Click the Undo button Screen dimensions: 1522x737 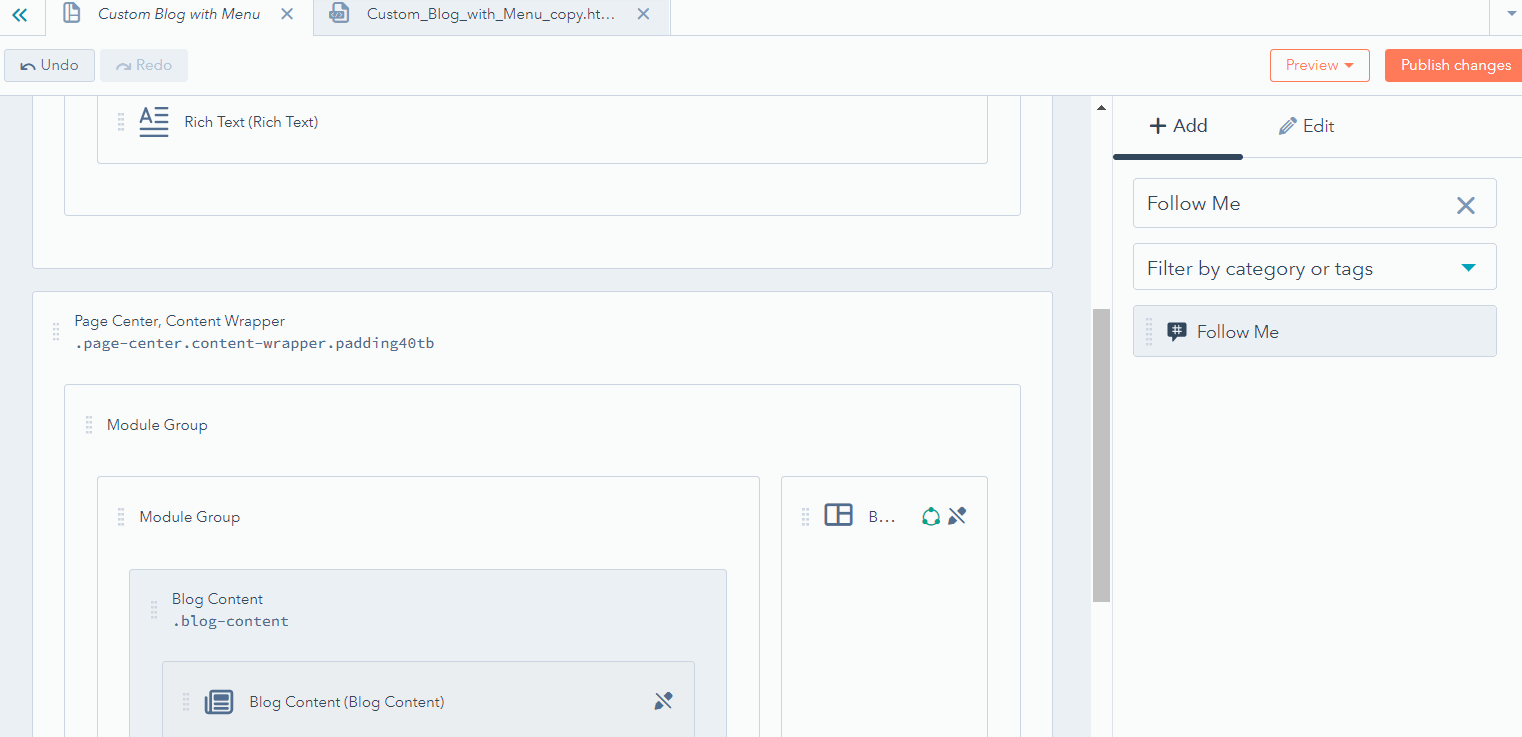tap(50, 65)
